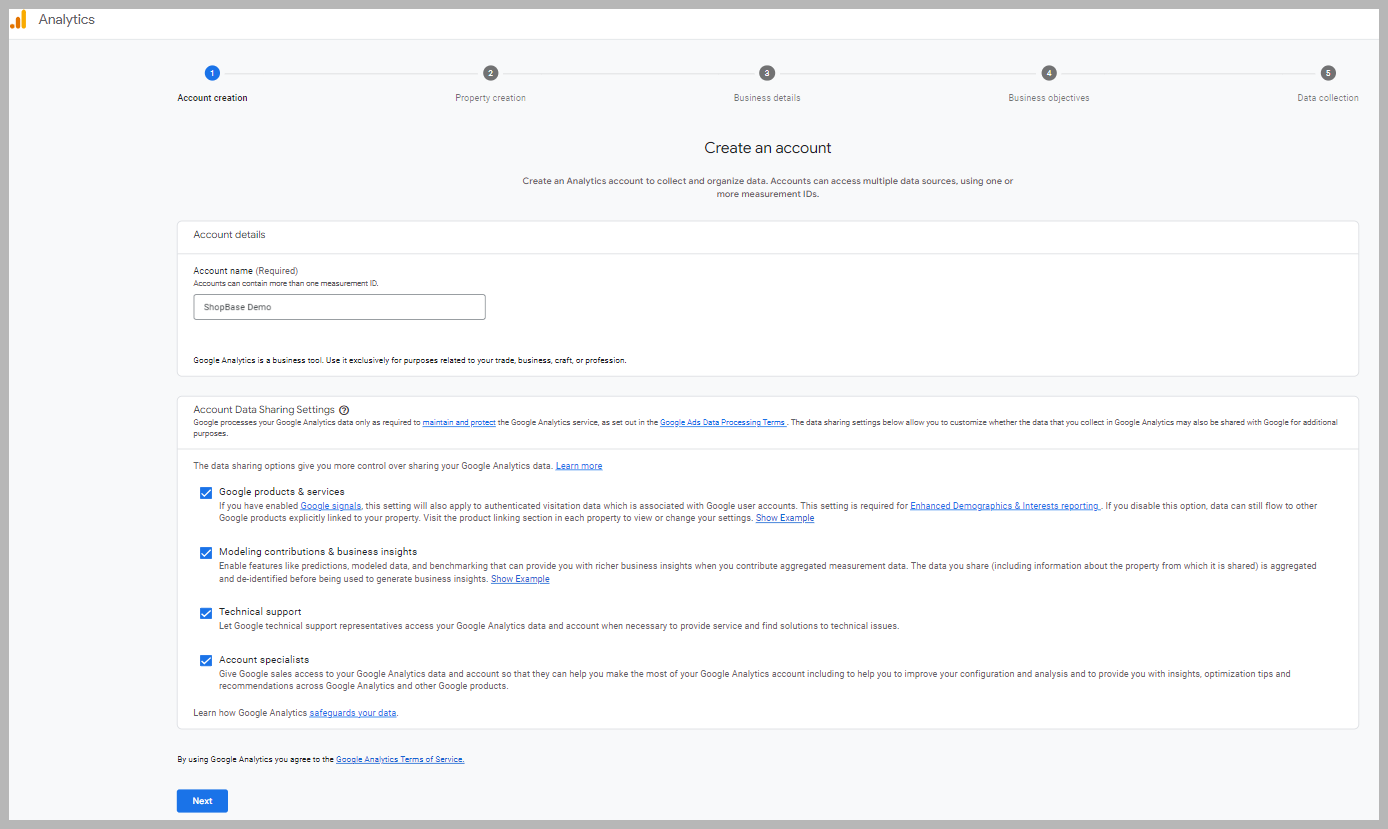Click the 'Technical support' option label
This screenshot has height=829, width=1388.
pos(260,612)
